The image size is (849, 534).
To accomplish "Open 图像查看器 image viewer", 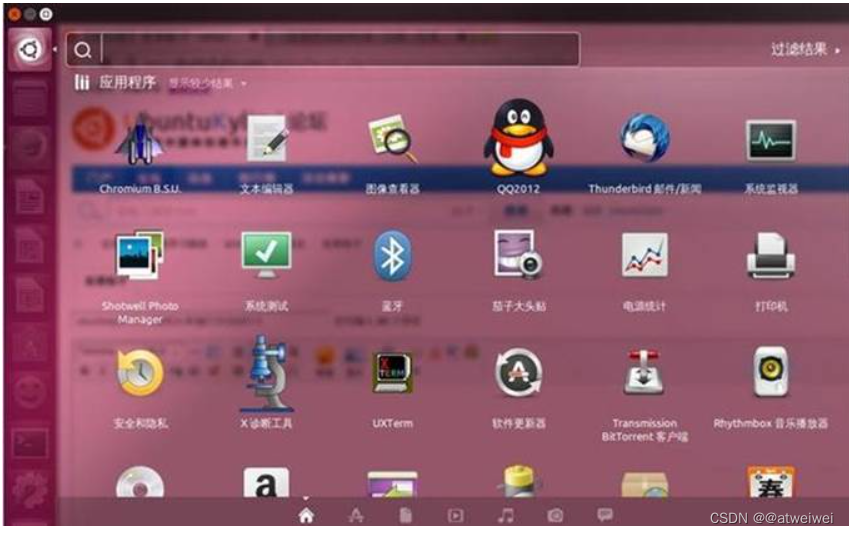I will (x=393, y=139).
